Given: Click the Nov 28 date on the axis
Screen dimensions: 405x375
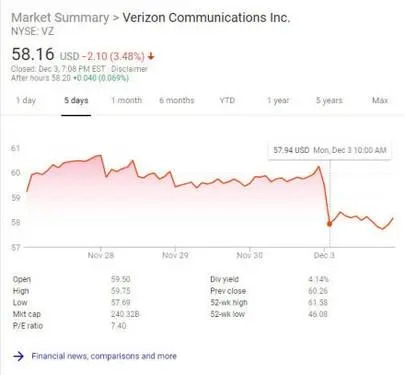Looking at the screenshot, I should click(x=101, y=255).
